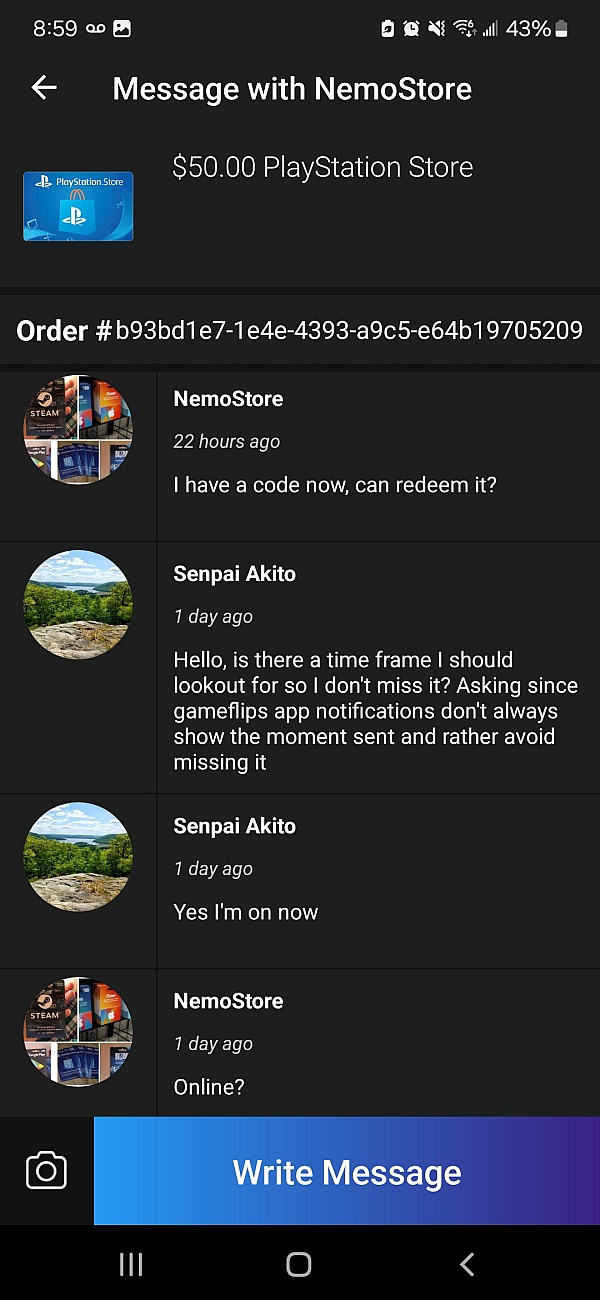
Task: Open the $50.00 PlayStation Store listing title
Action: coord(322,167)
